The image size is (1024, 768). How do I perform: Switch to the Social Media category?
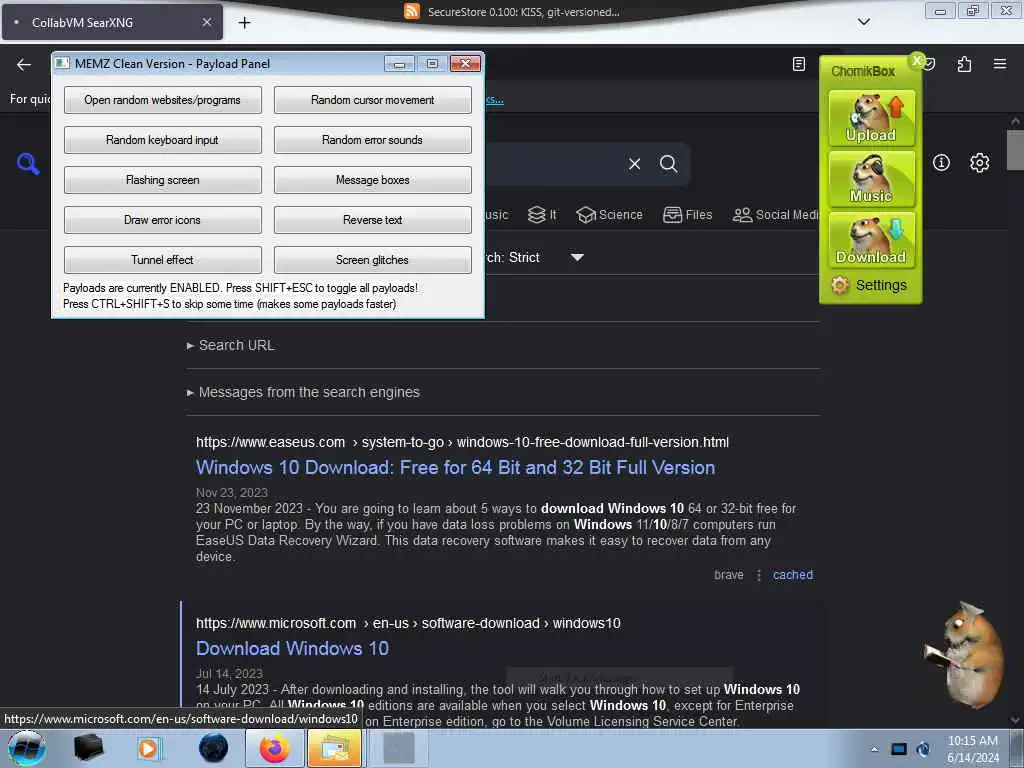pyautogui.click(x=775, y=215)
